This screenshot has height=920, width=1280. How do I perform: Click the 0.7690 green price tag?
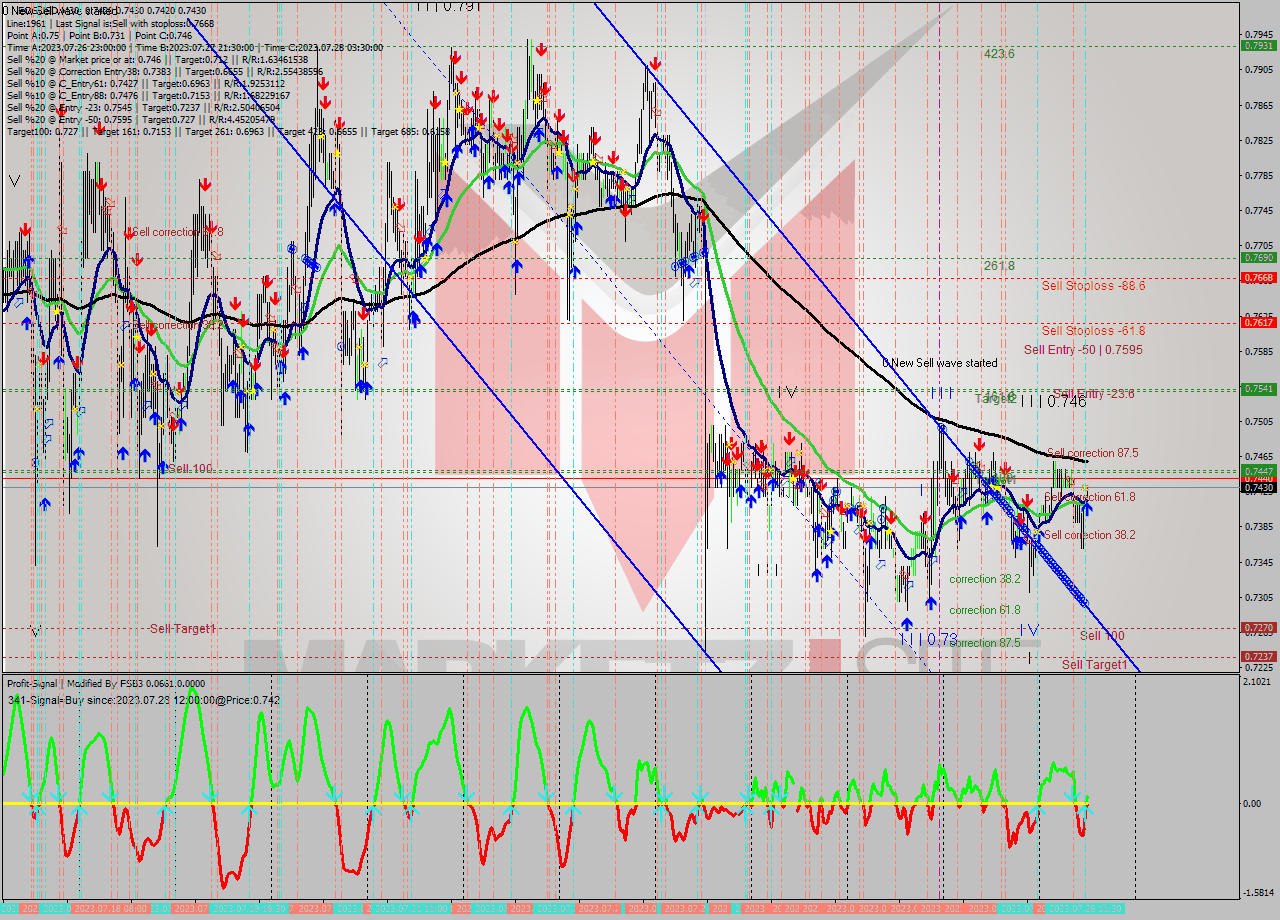(x=1258, y=257)
